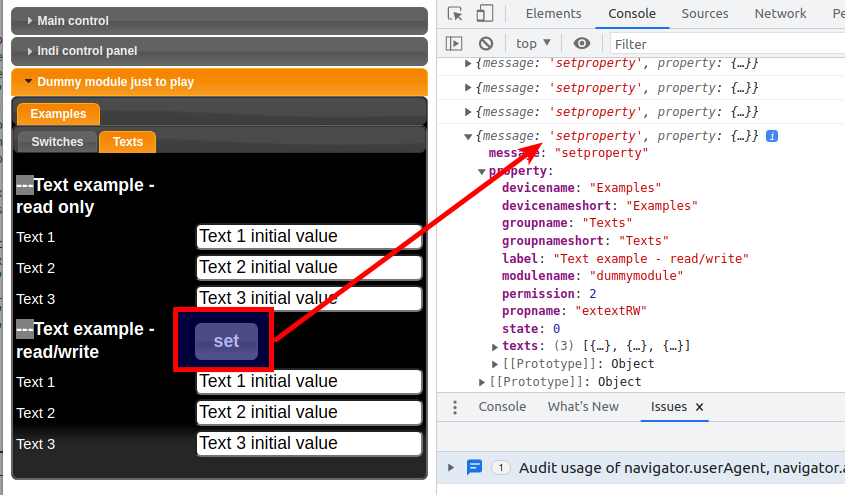Click the groupnameshort "Texts" value
The height and width of the screenshot is (495, 845).
(643, 241)
